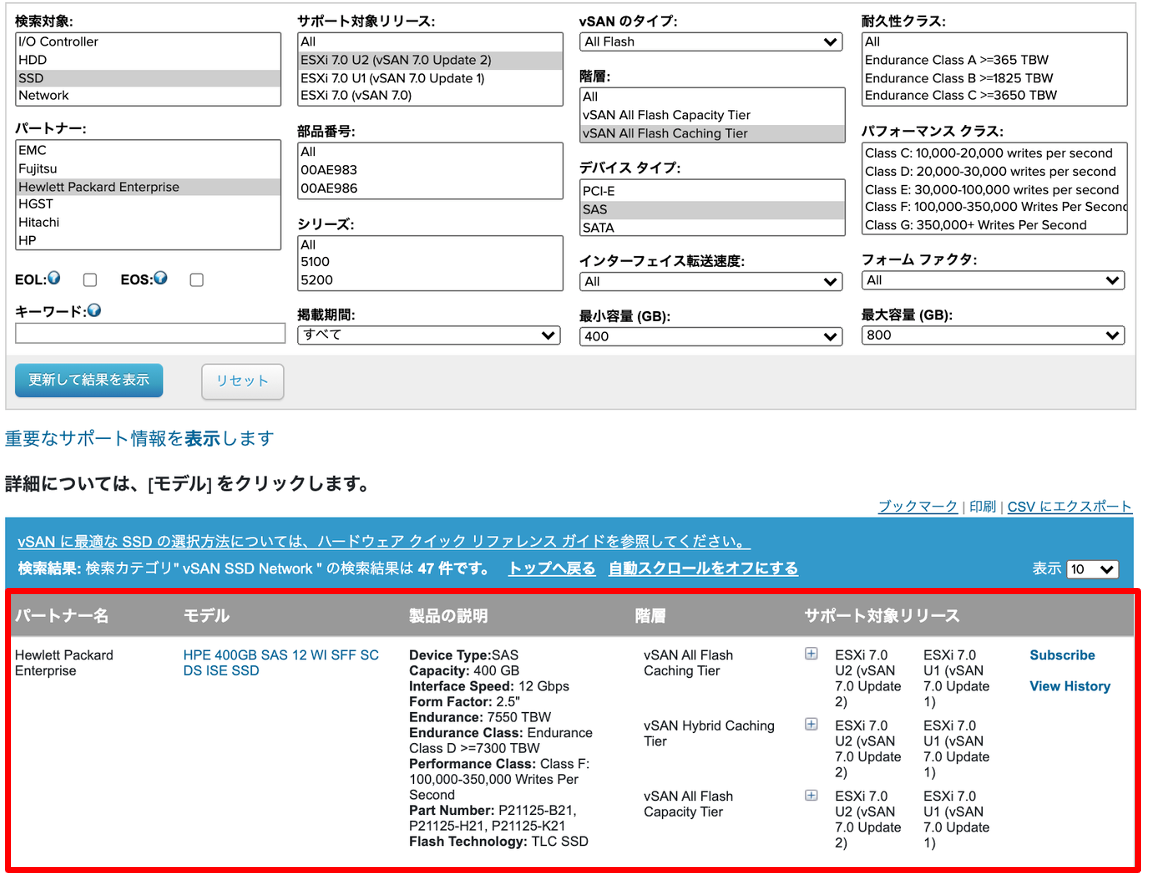Select Class C: 10,000-20,000 writes per second
1150x876 pixels.
[x=995, y=153]
